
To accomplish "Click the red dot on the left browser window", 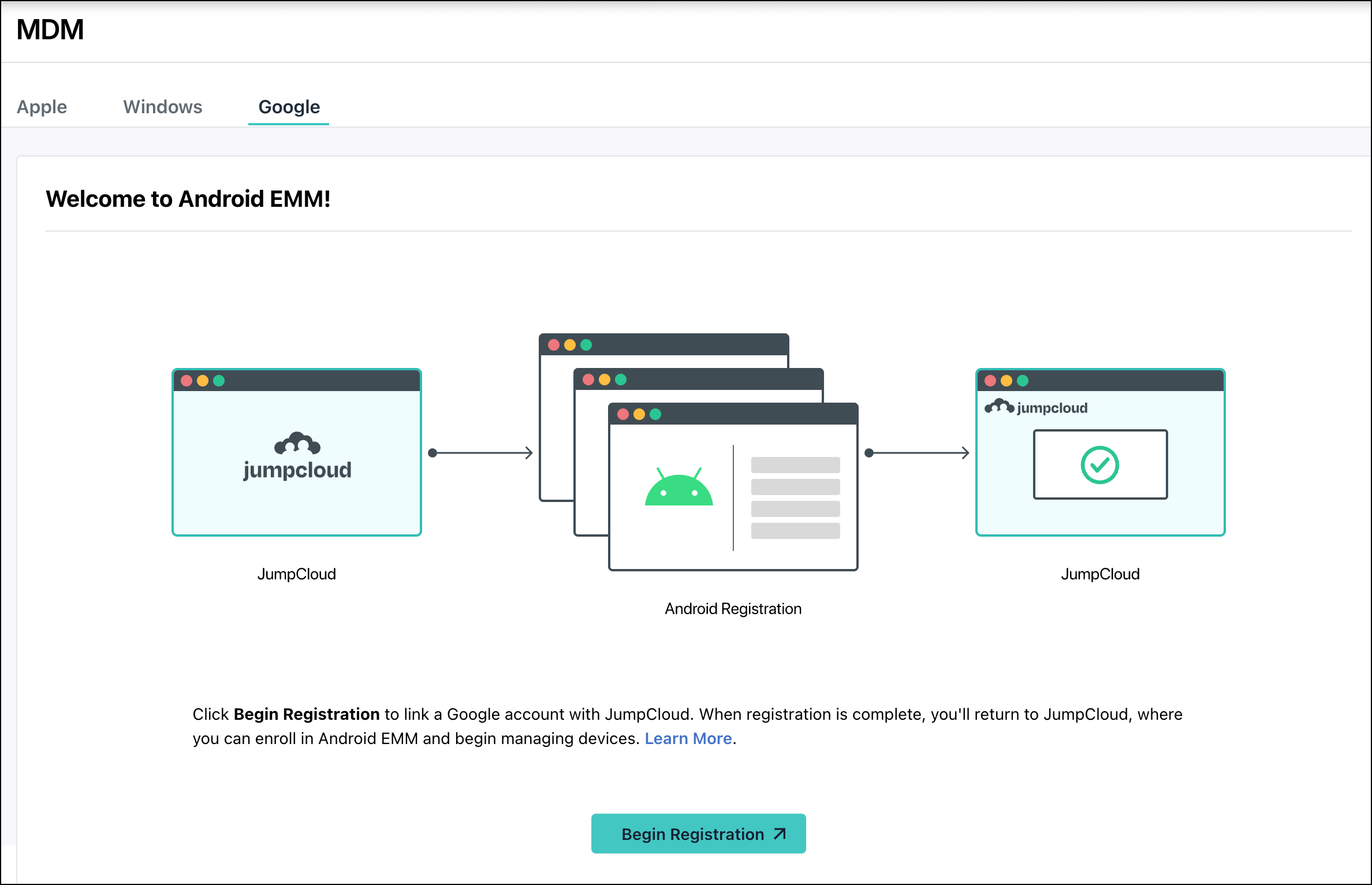I will (187, 381).
